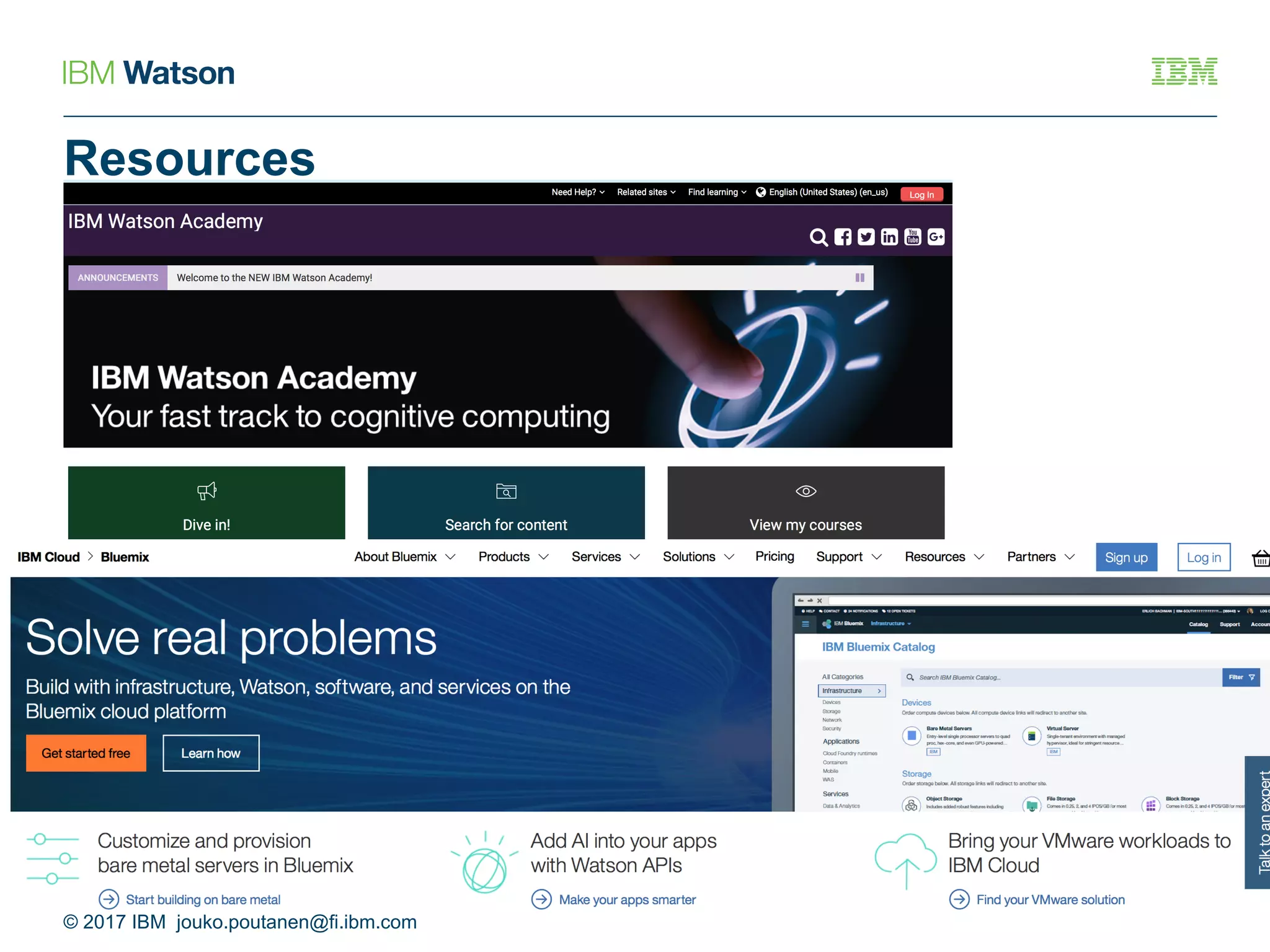Click the megaphone icon above Dive in

pyautogui.click(x=206, y=491)
